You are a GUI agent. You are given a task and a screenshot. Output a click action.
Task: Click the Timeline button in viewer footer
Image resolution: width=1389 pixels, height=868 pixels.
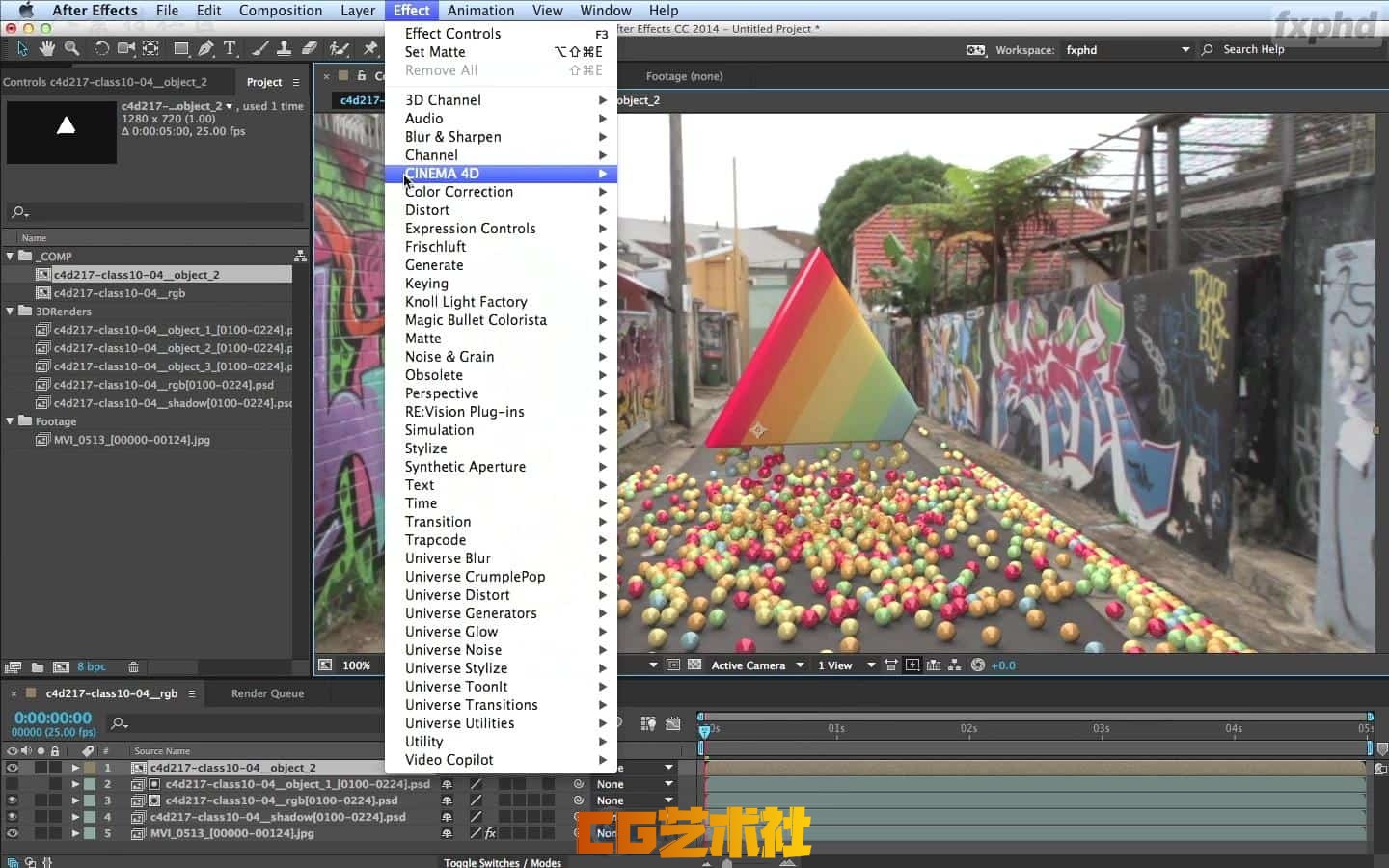(934, 665)
